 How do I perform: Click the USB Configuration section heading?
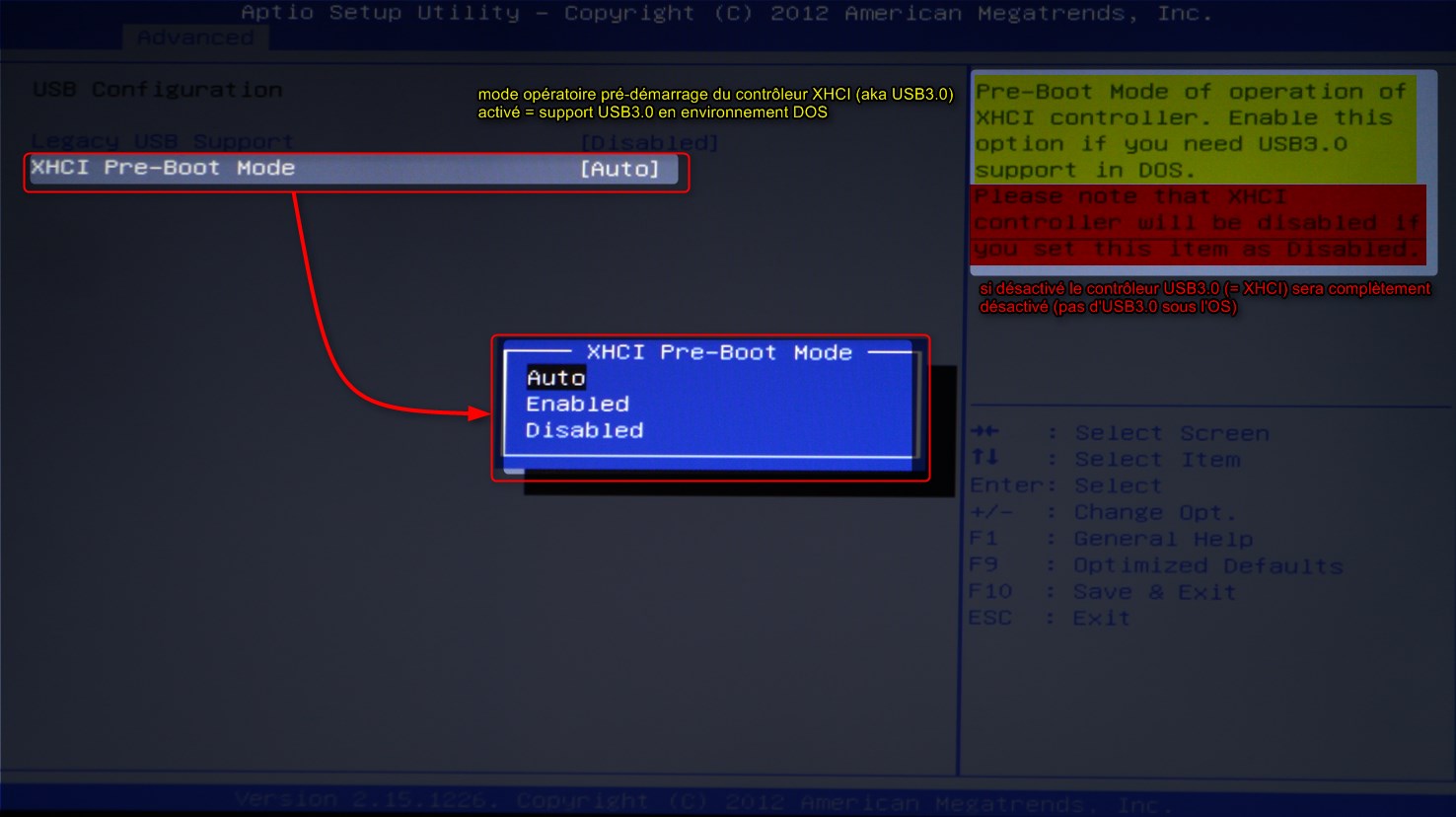[x=158, y=90]
